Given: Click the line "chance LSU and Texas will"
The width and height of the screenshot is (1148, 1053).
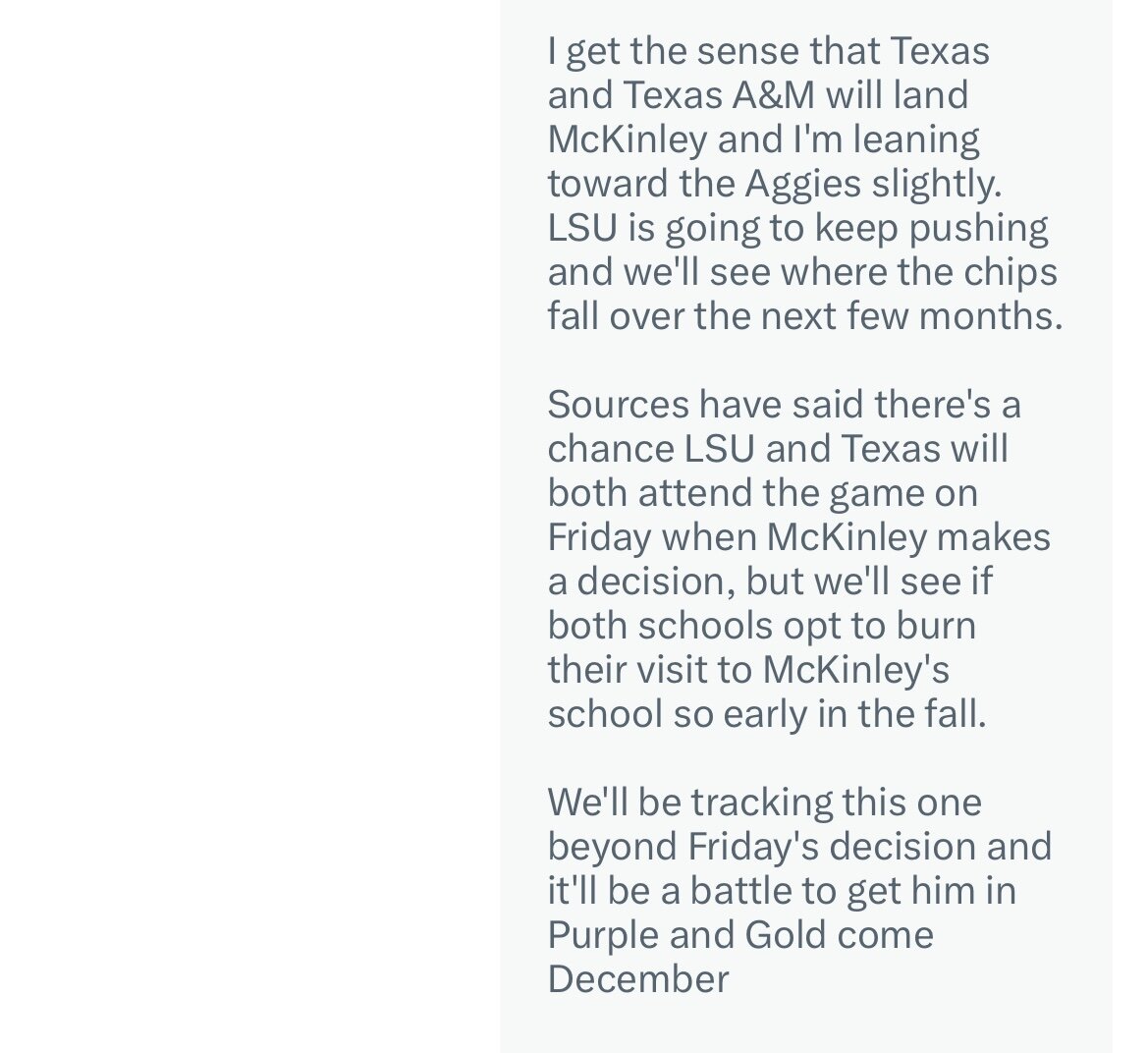Looking at the screenshot, I should pyautogui.click(x=778, y=448).
